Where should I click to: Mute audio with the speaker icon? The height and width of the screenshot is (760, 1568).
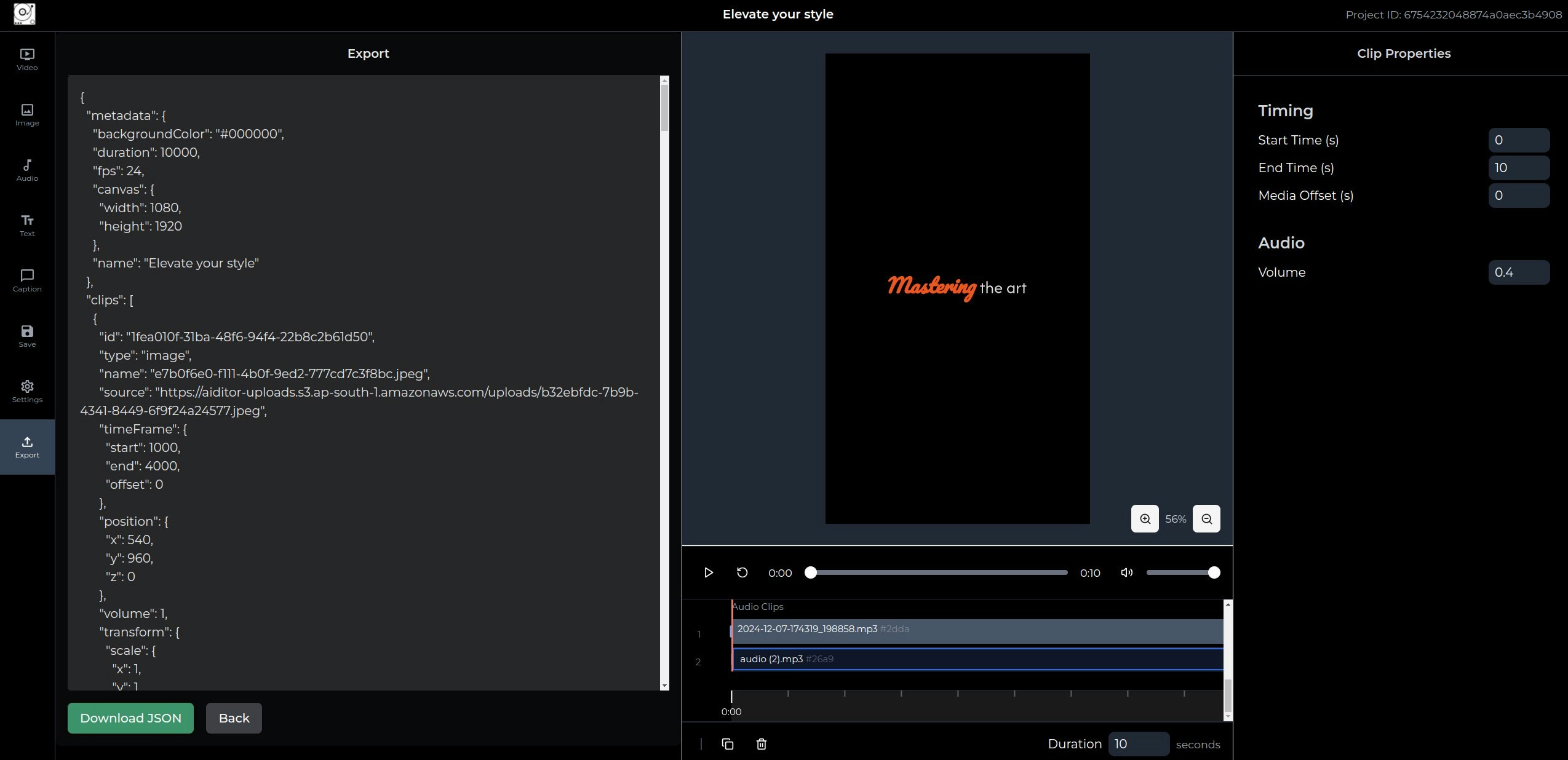pyautogui.click(x=1126, y=572)
